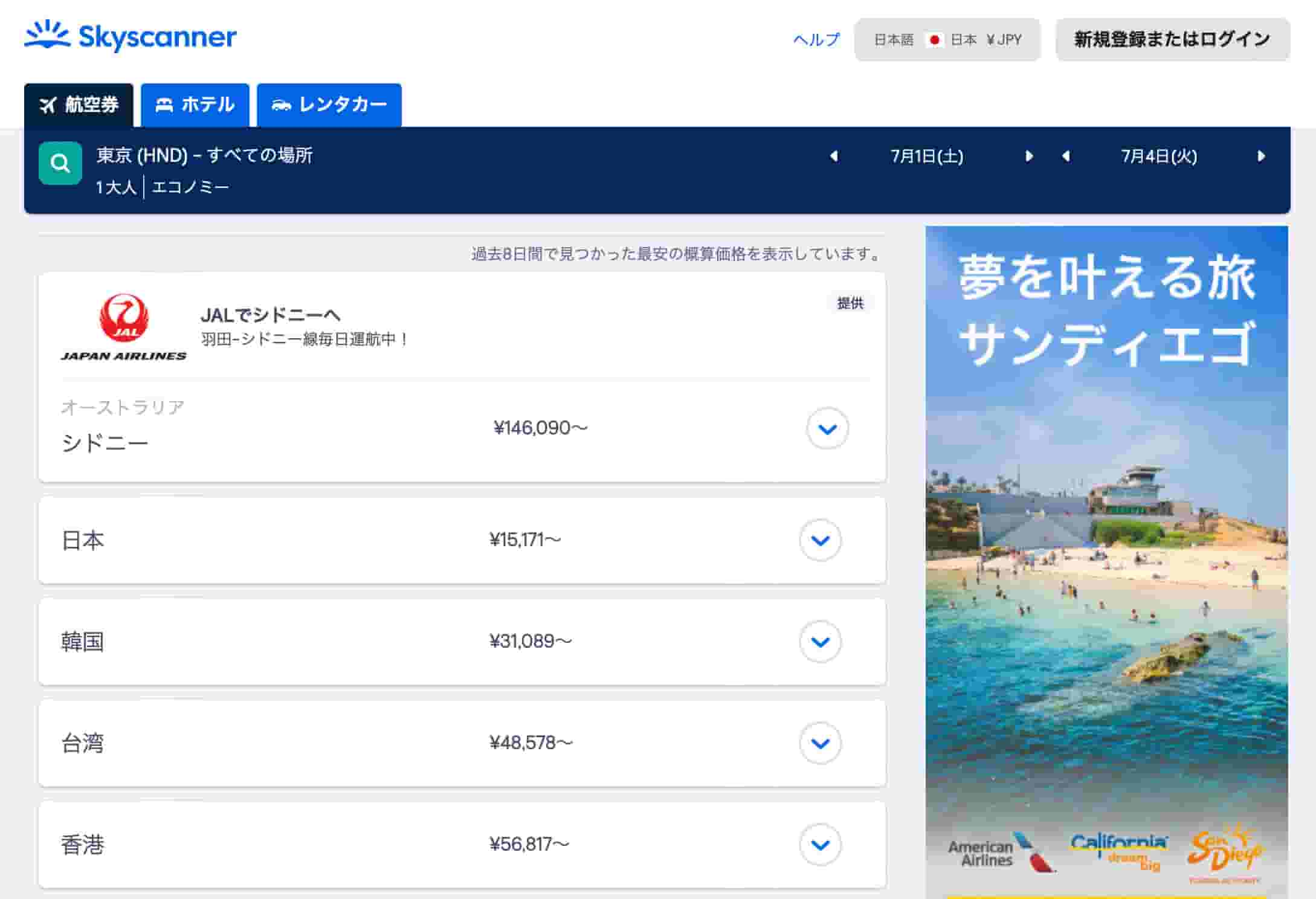Go to next departure date after 7月1日
1316x899 pixels.
pyautogui.click(x=1029, y=156)
